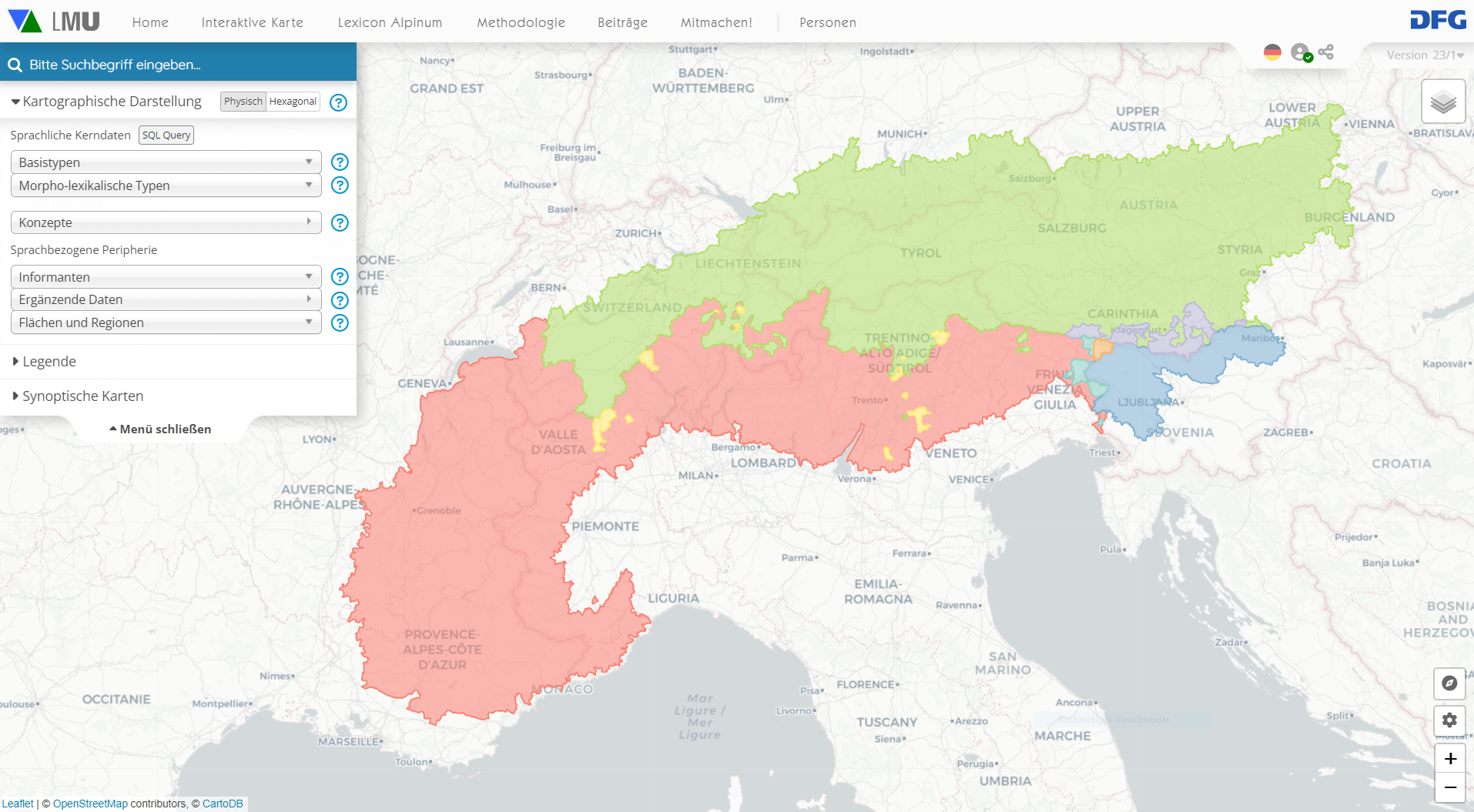Click the SQL Query button
1474x812 pixels.
(166, 135)
